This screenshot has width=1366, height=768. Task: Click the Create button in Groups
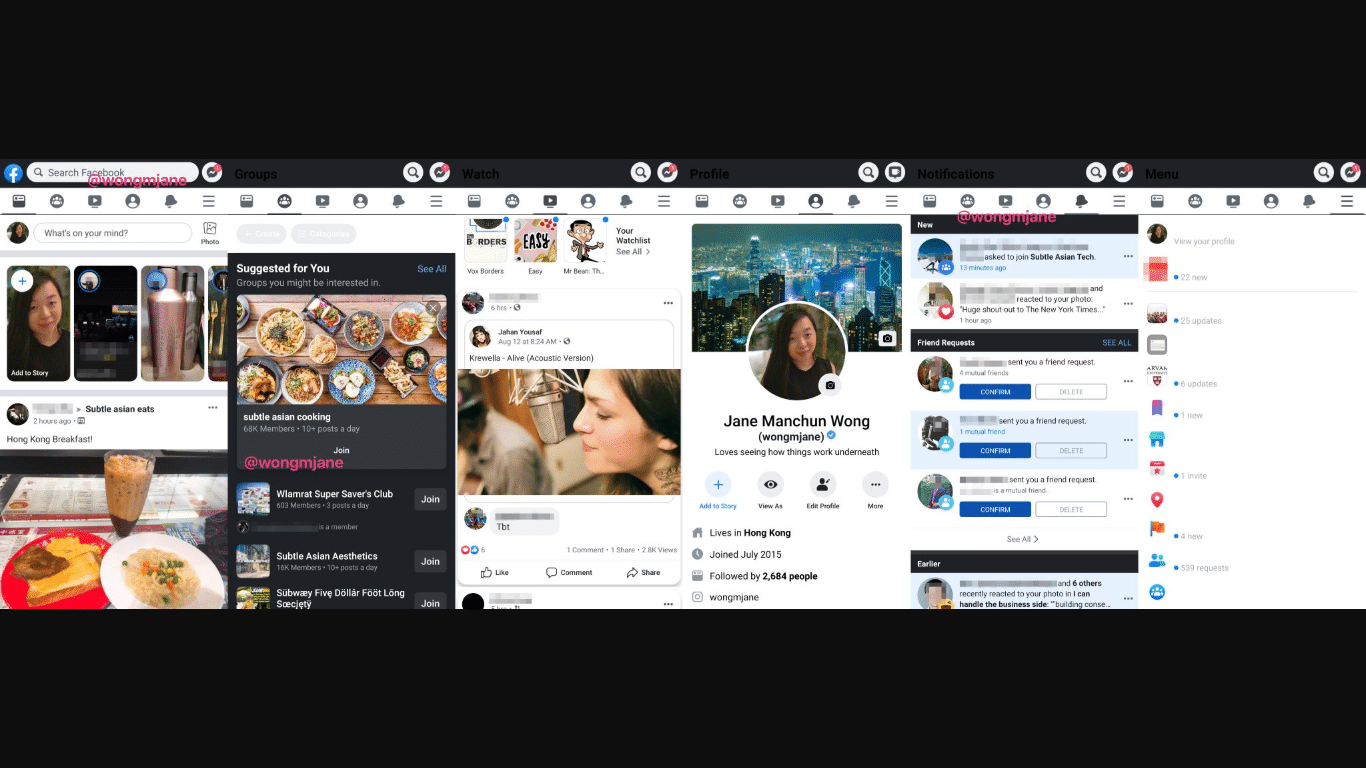tap(261, 234)
